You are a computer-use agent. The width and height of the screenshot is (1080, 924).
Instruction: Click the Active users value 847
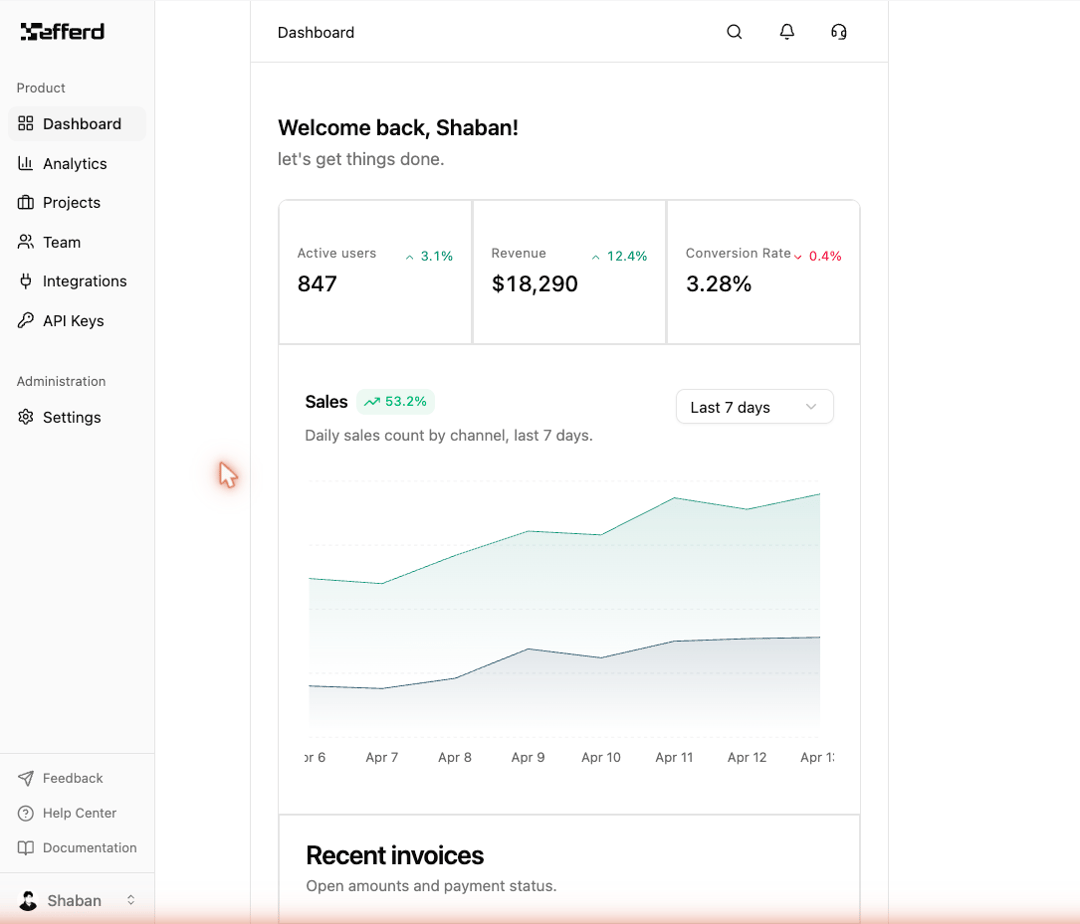317,284
